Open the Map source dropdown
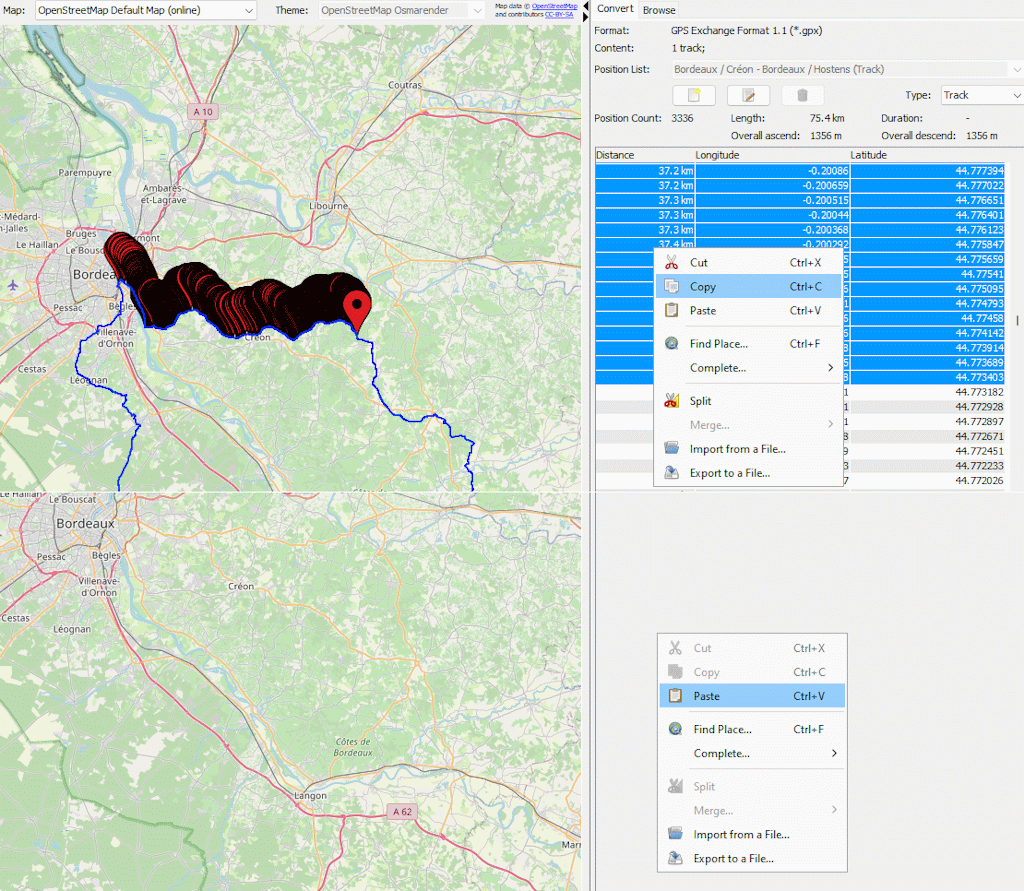The width and height of the screenshot is (1024, 891). pos(146,10)
